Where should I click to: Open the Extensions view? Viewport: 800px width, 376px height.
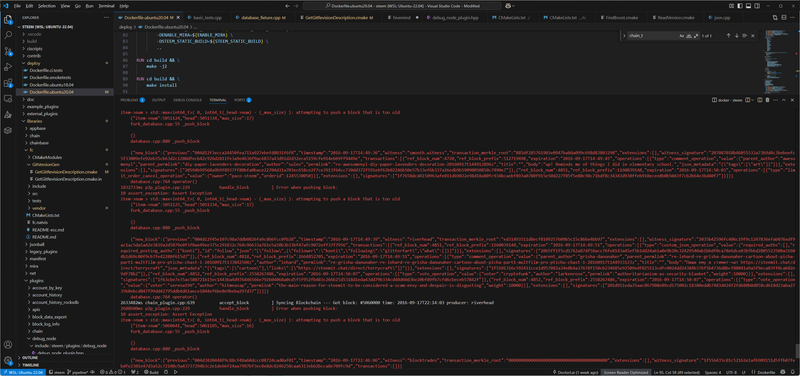(8, 83)
